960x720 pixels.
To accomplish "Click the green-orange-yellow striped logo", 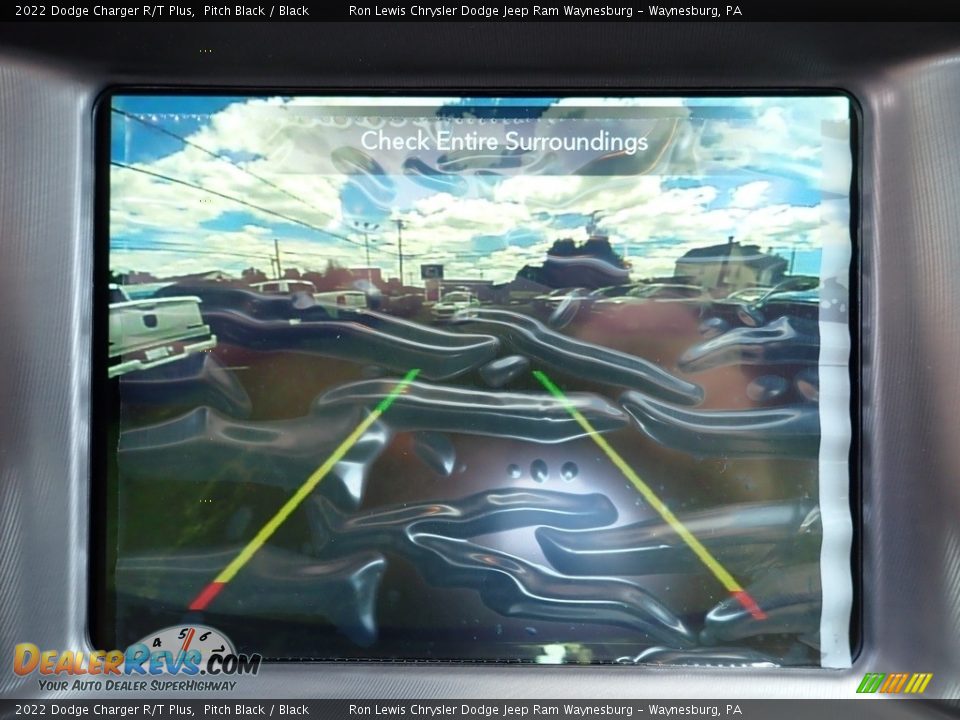I will tap(894, 683).
